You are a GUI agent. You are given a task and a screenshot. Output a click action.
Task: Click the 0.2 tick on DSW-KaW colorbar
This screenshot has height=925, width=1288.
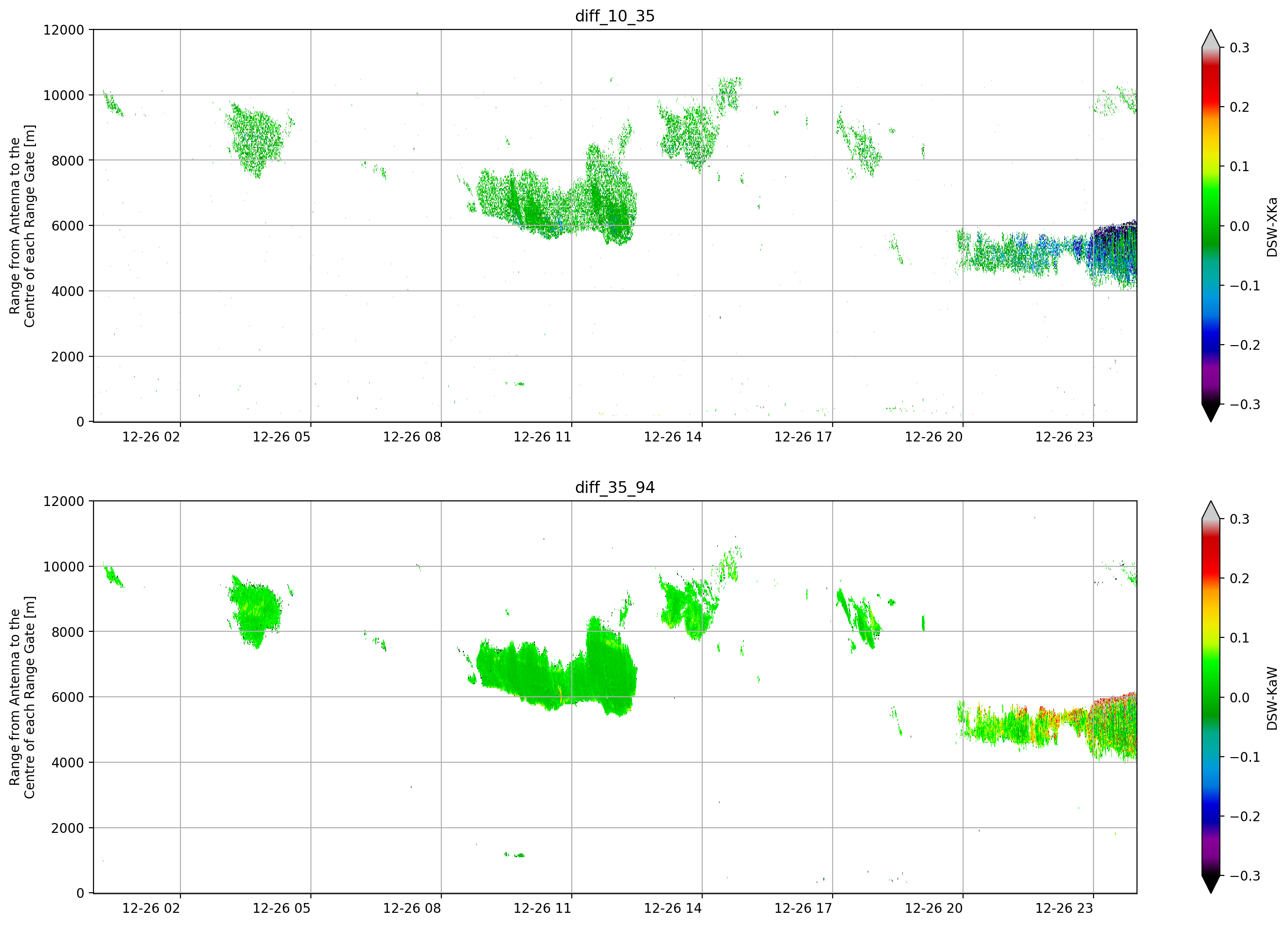coord(1239,578)
